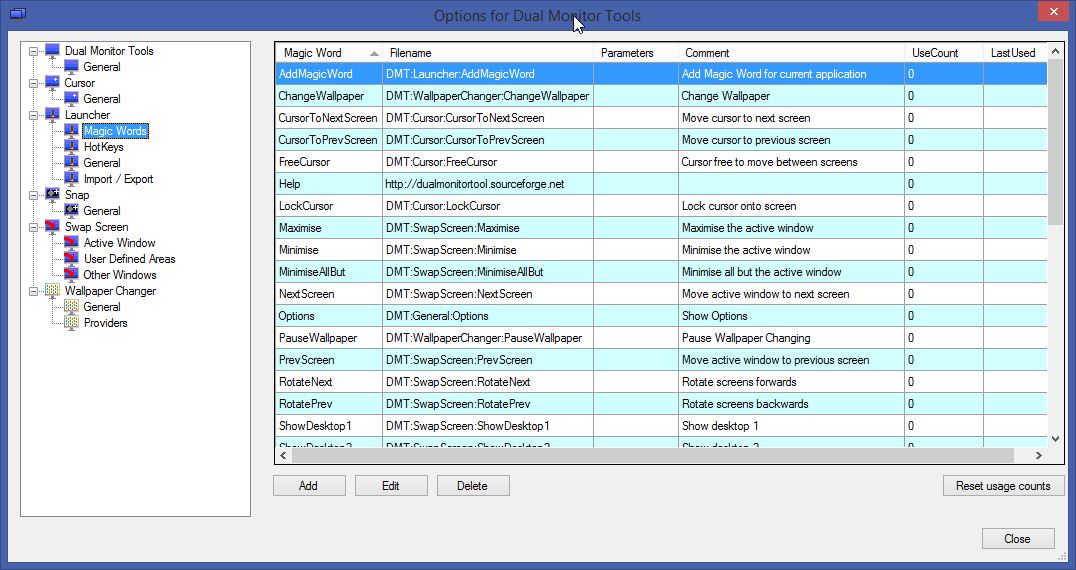Select the CursorToPrevScreen row

(662, 140)
